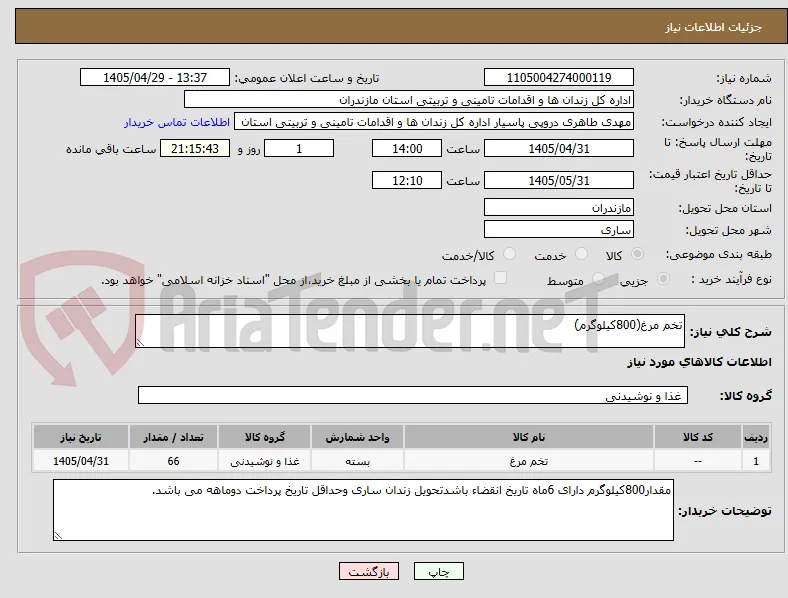Click the delivery city field ساری

pos(559,229)
